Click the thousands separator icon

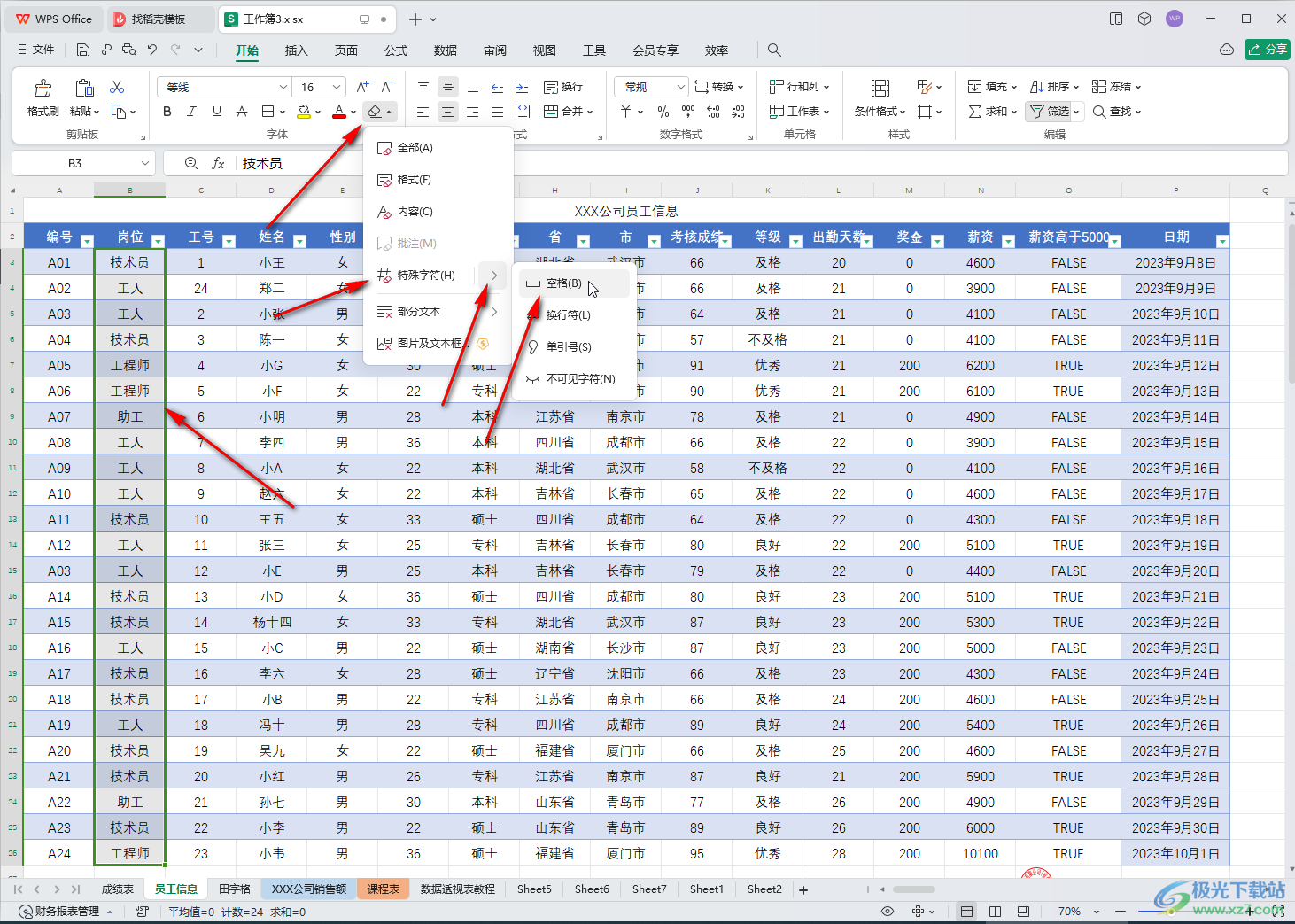pos(688,112)
